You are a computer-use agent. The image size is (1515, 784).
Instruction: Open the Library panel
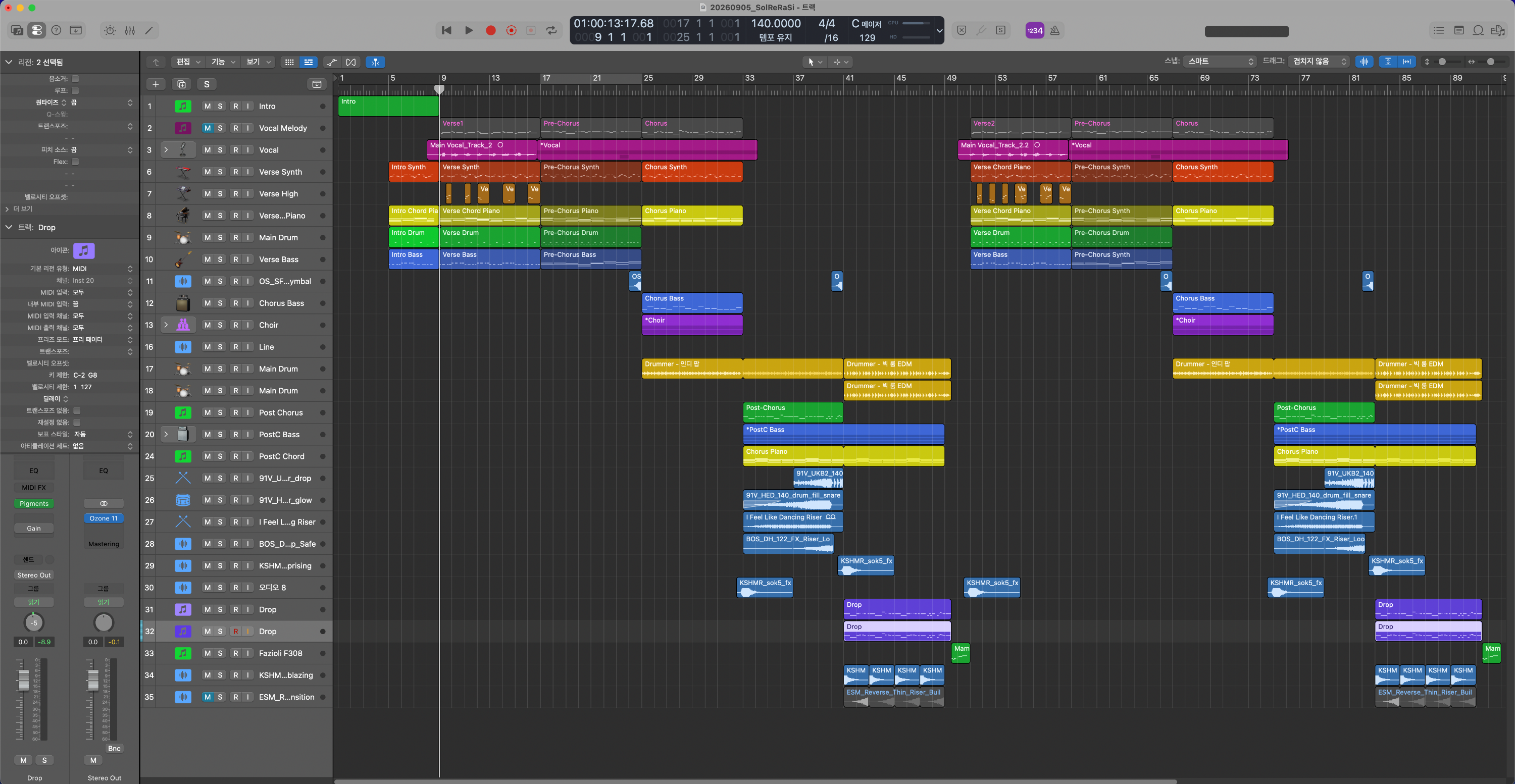click(x=17, y=31)
